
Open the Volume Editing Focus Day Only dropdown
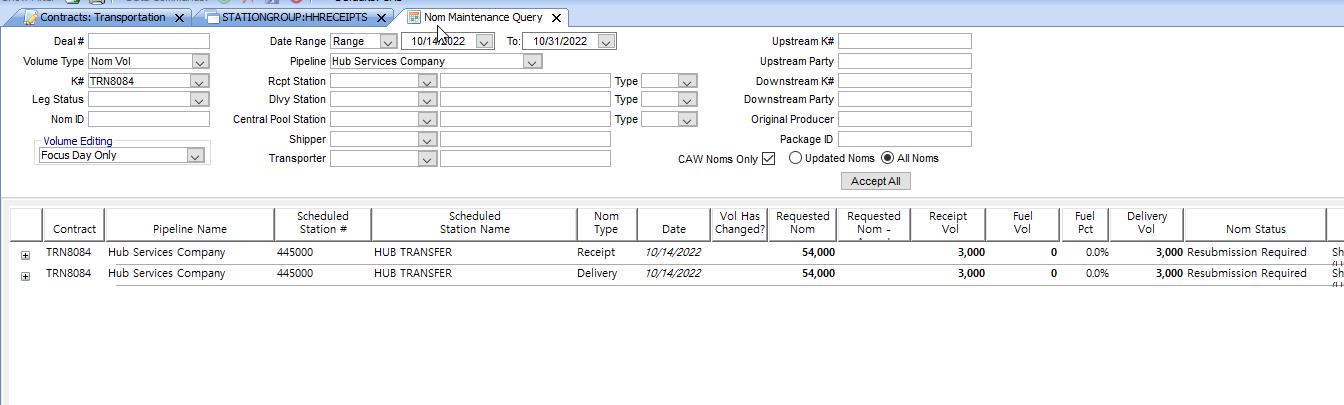196,156
